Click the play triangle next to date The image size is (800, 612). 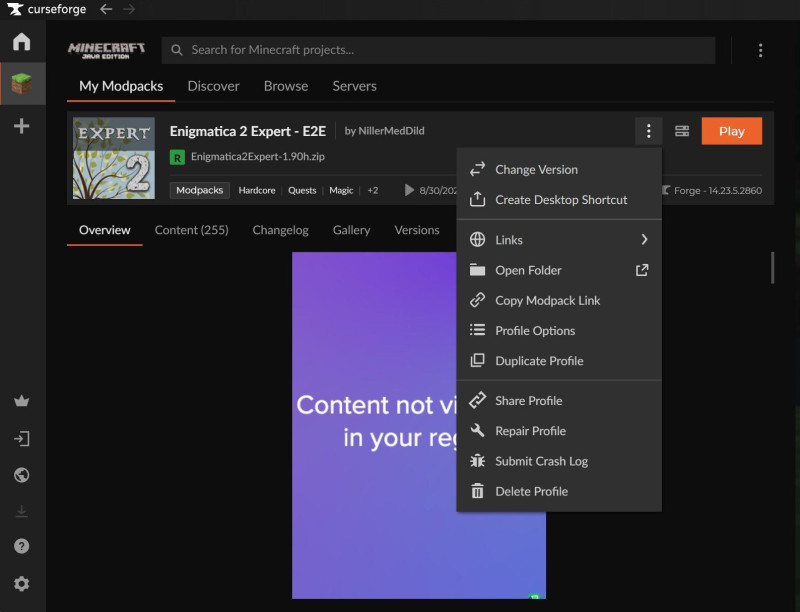(x=409, y=190)
